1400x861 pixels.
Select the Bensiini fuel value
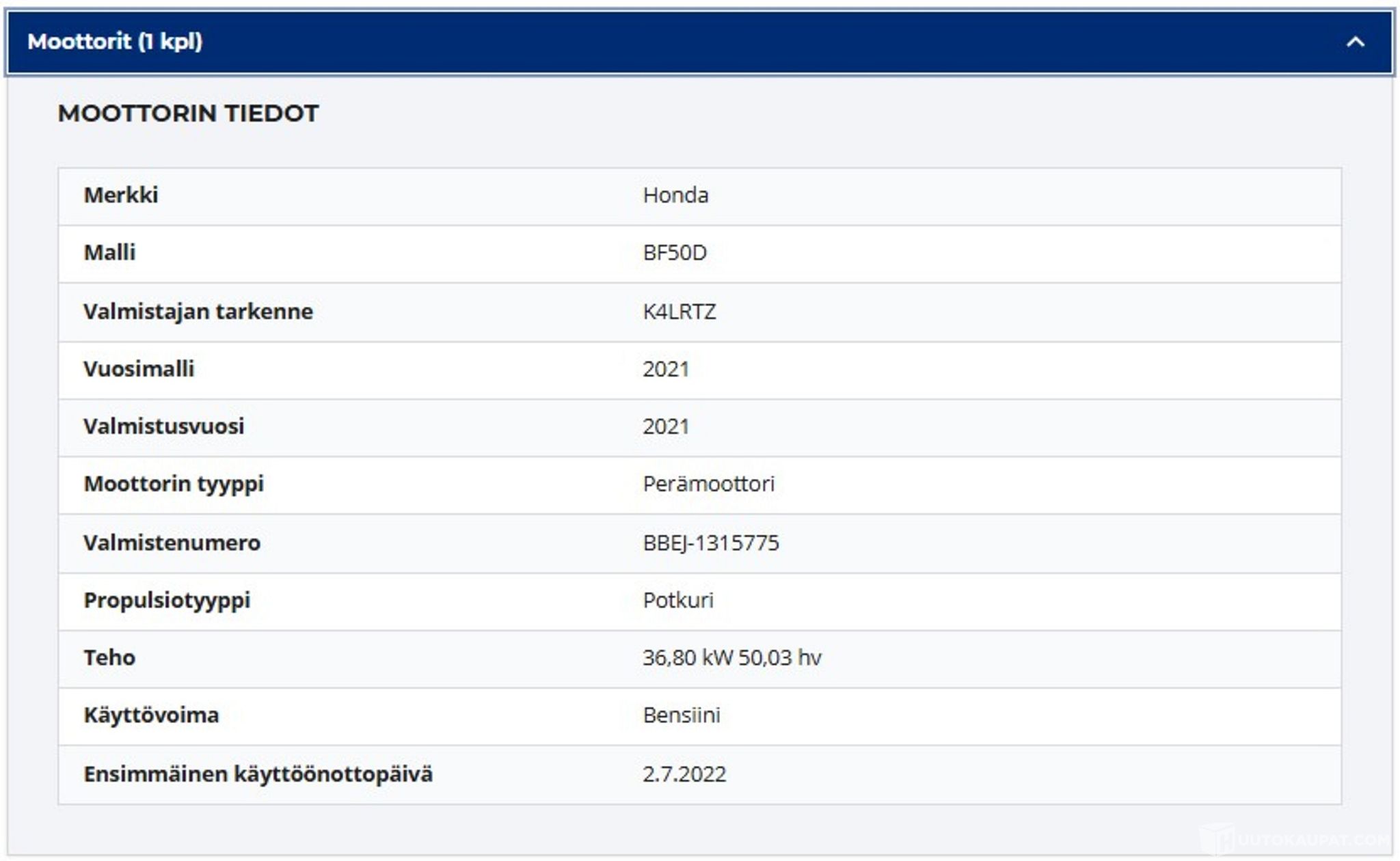pyautogui.click(x=682, y=715)
